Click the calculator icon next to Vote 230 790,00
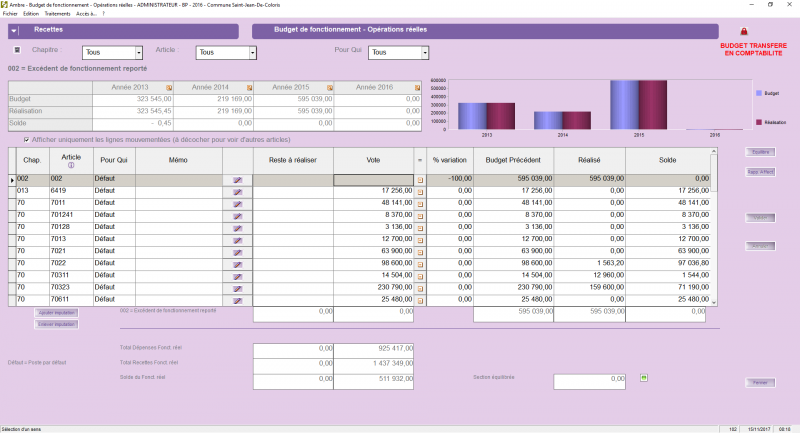Viewport: 800px width, 433px height. (x=420, y=289)
